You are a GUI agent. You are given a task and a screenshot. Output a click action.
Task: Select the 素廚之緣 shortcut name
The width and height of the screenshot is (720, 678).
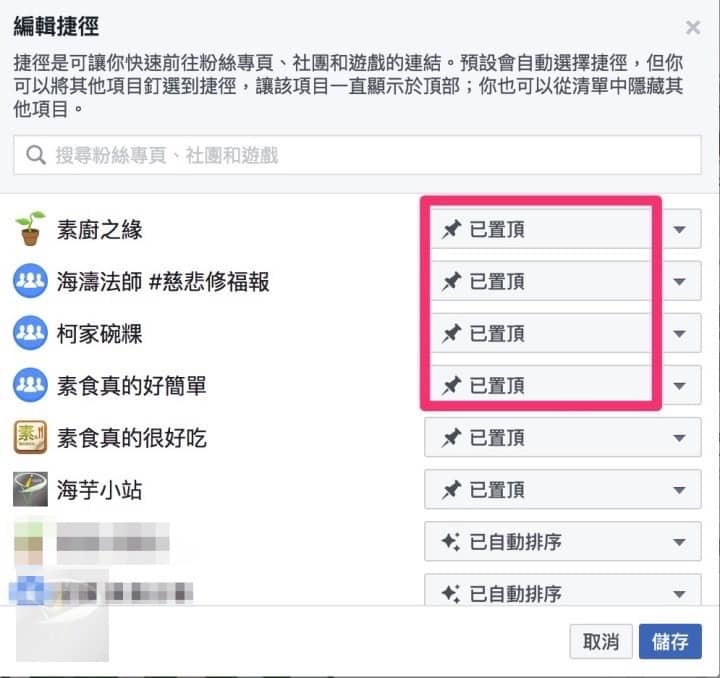coord(100,230)
